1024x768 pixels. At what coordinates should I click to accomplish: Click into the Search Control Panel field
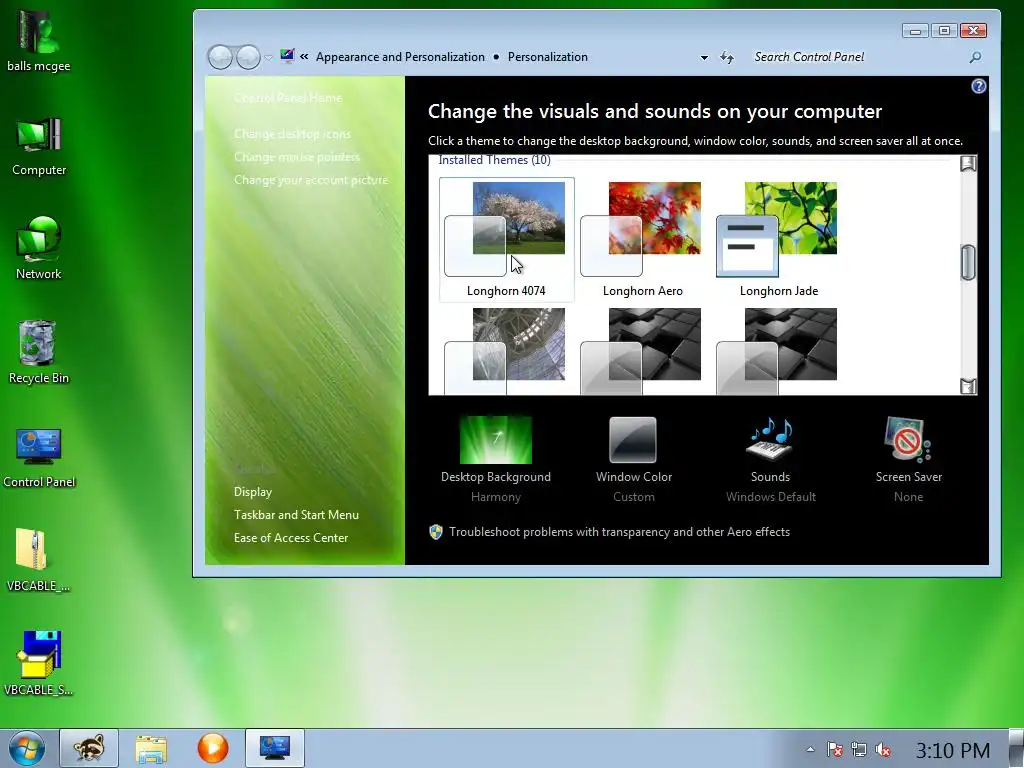[859, 57]
